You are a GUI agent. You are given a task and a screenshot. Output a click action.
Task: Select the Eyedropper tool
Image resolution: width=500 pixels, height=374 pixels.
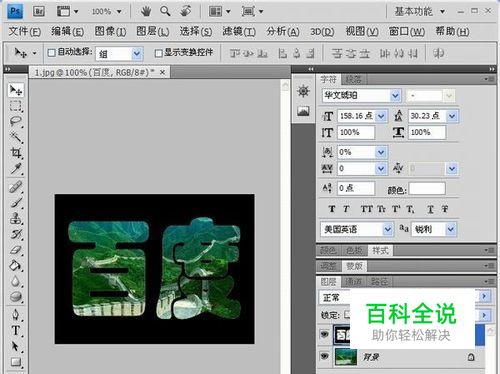(x=16, y=169)
